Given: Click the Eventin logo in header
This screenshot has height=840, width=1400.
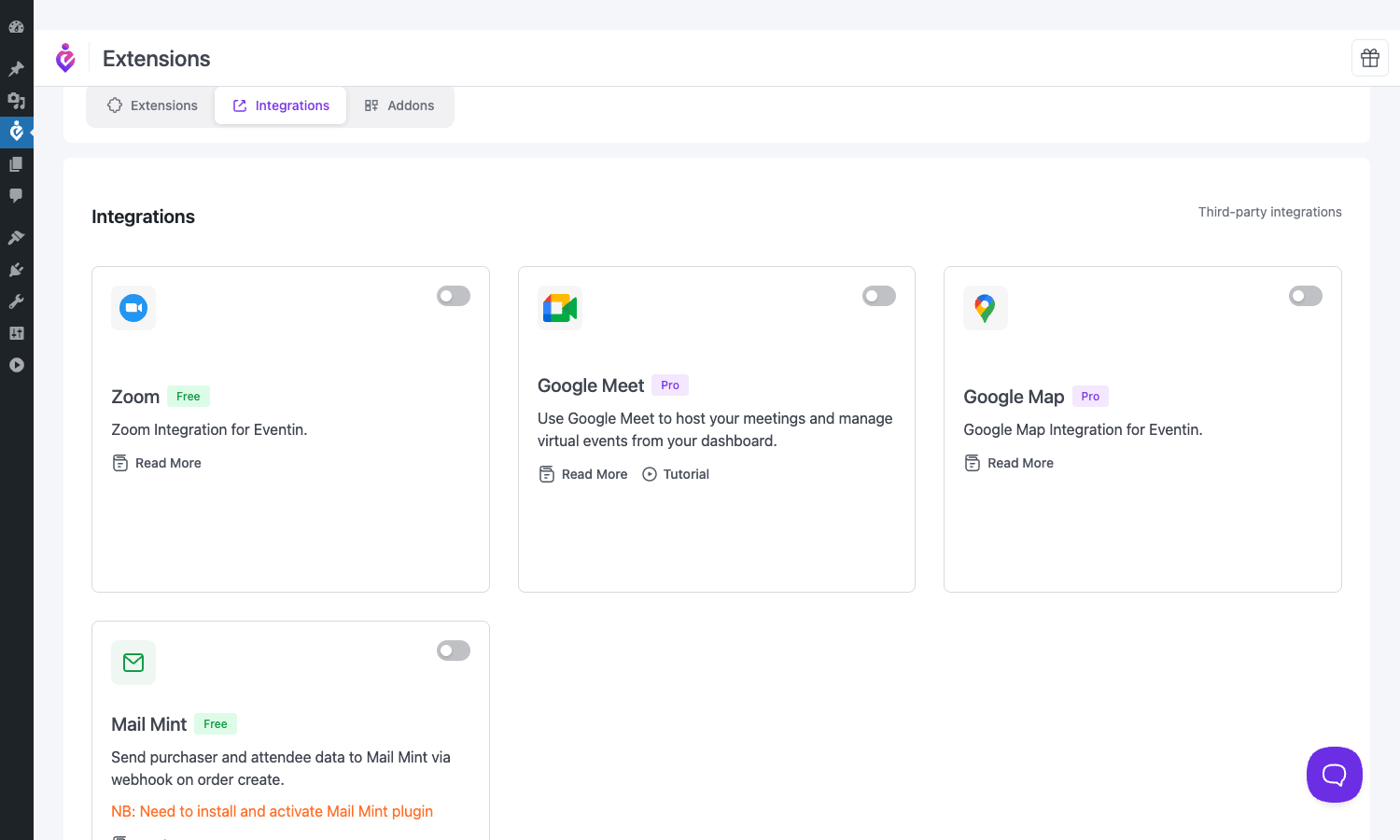Looking at the screenshot, I should 65,58.
